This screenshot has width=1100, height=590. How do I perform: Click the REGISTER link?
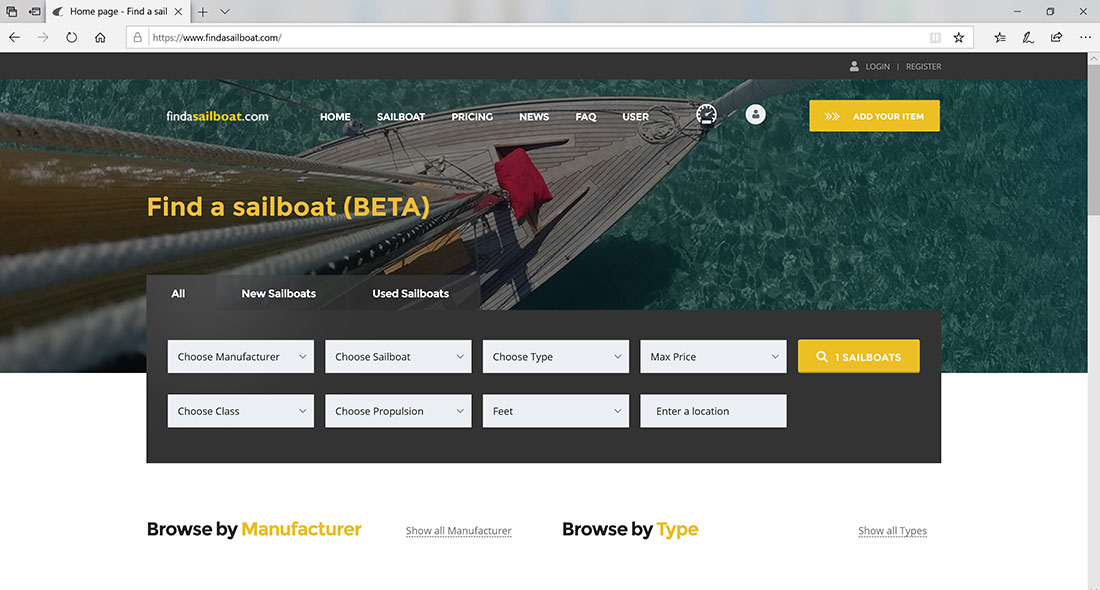923,67
